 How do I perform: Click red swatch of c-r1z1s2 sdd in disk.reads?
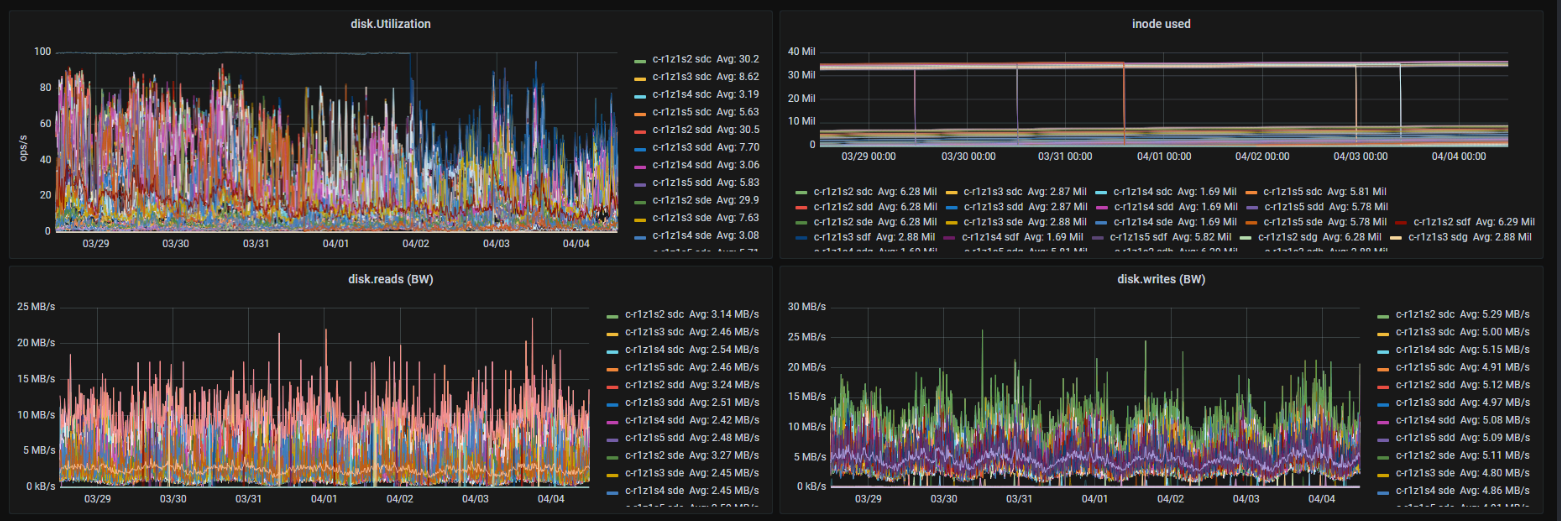612,386
